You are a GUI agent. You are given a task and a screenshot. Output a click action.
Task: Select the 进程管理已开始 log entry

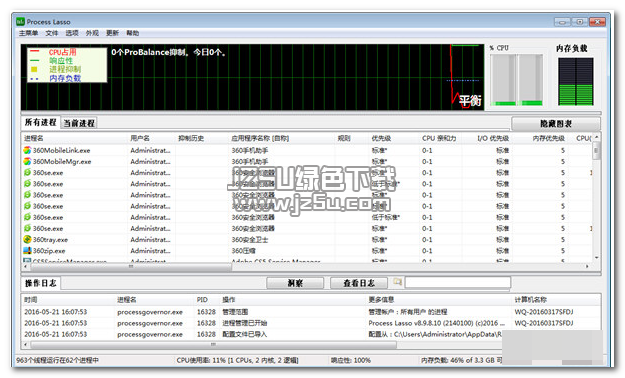tap(311, 323)
